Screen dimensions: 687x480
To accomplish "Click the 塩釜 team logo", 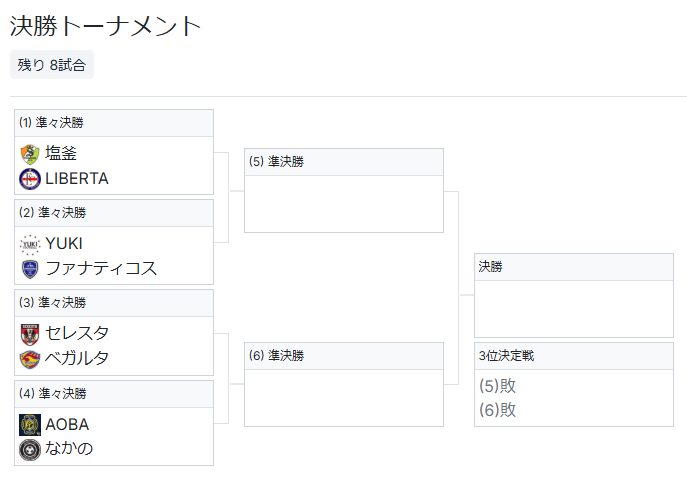I will click(29, 154).
